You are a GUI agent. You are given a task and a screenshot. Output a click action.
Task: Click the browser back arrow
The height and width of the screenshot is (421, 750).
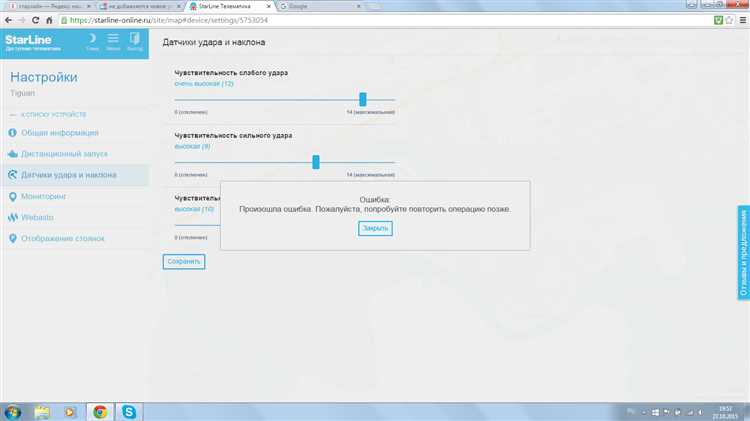8,20
